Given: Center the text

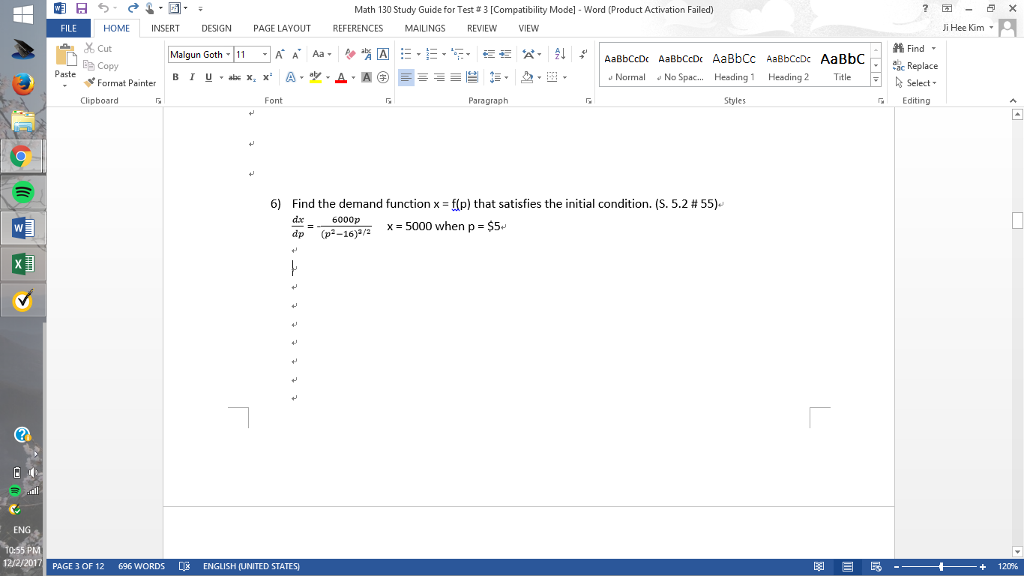Looking at the screenshot, I should [x=423, y=77].
